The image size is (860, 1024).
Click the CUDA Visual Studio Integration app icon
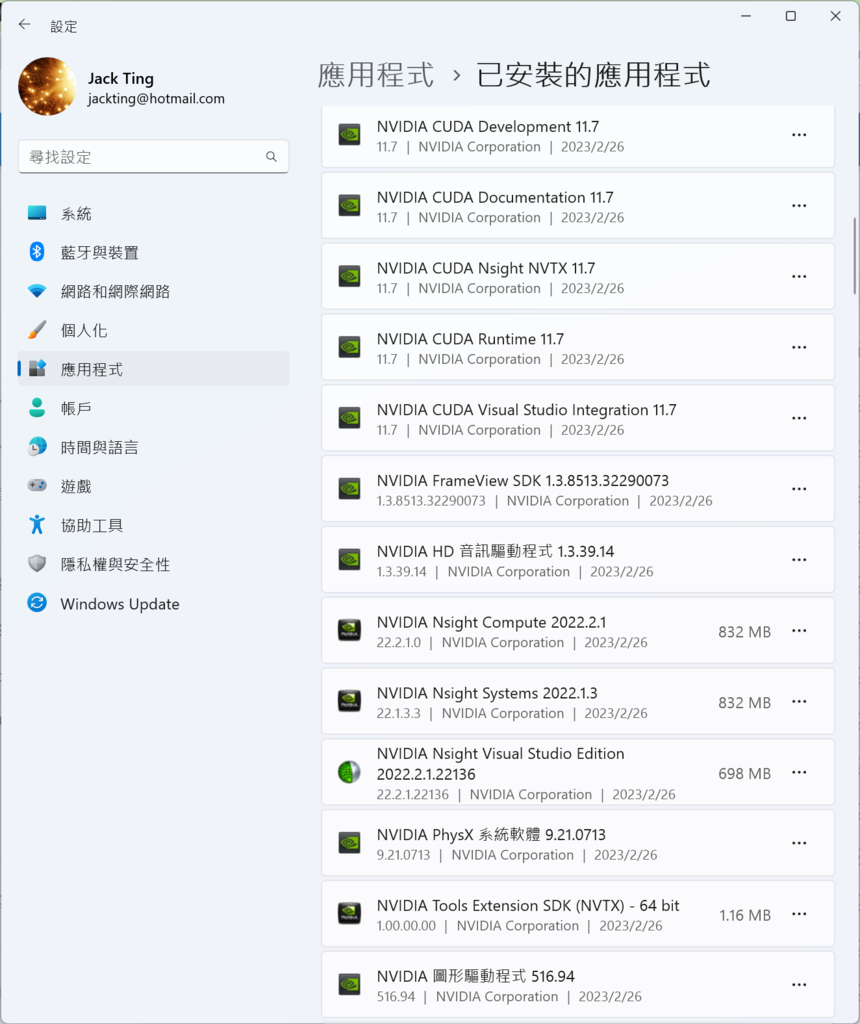point(349,418)
